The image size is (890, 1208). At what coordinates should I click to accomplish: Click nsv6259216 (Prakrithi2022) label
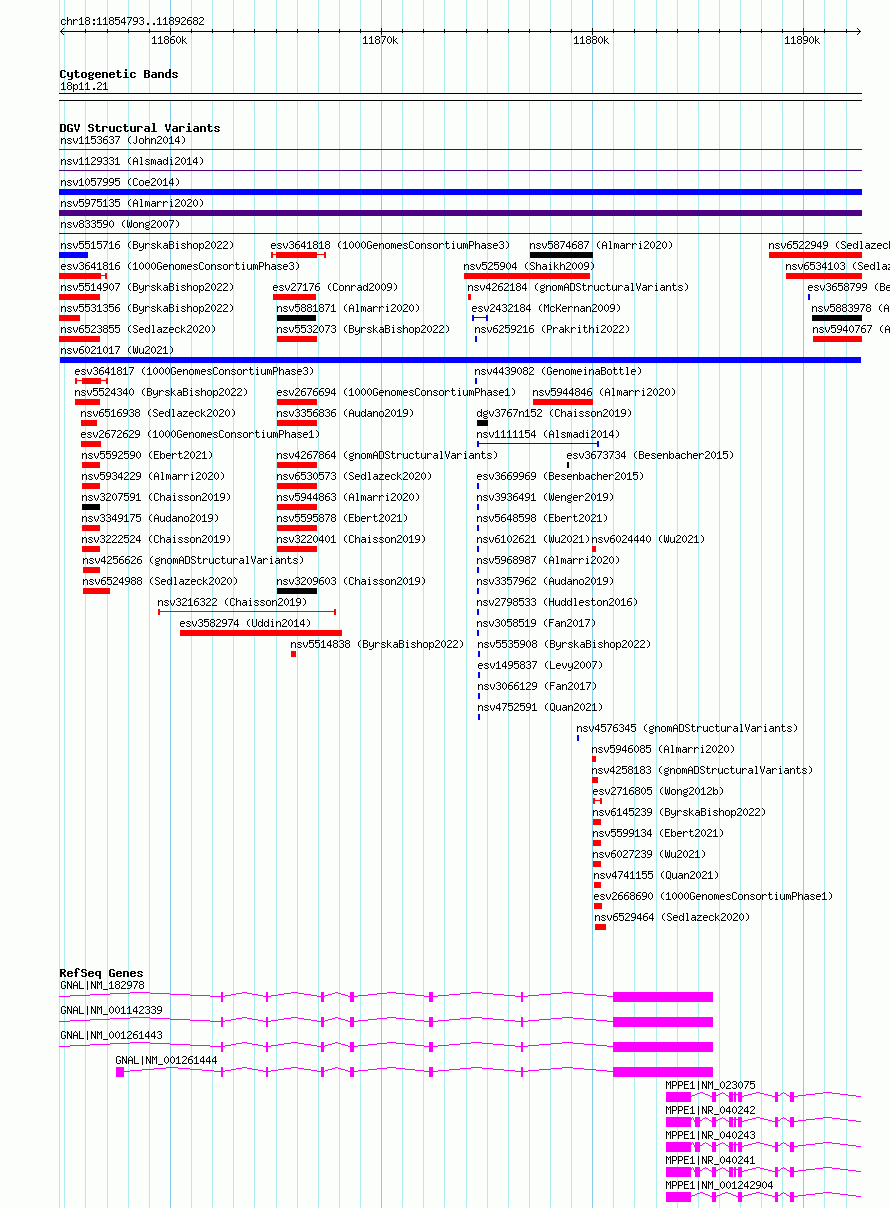point(552,329)
